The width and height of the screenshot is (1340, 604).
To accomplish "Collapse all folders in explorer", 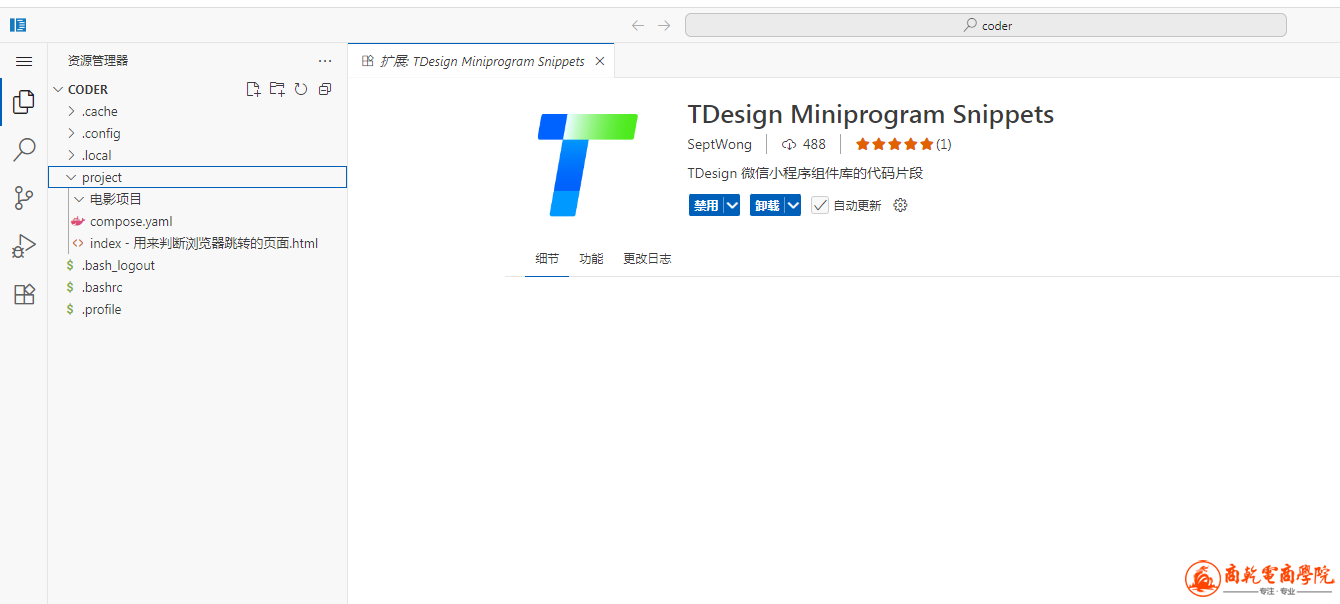I will pos(325,89).
